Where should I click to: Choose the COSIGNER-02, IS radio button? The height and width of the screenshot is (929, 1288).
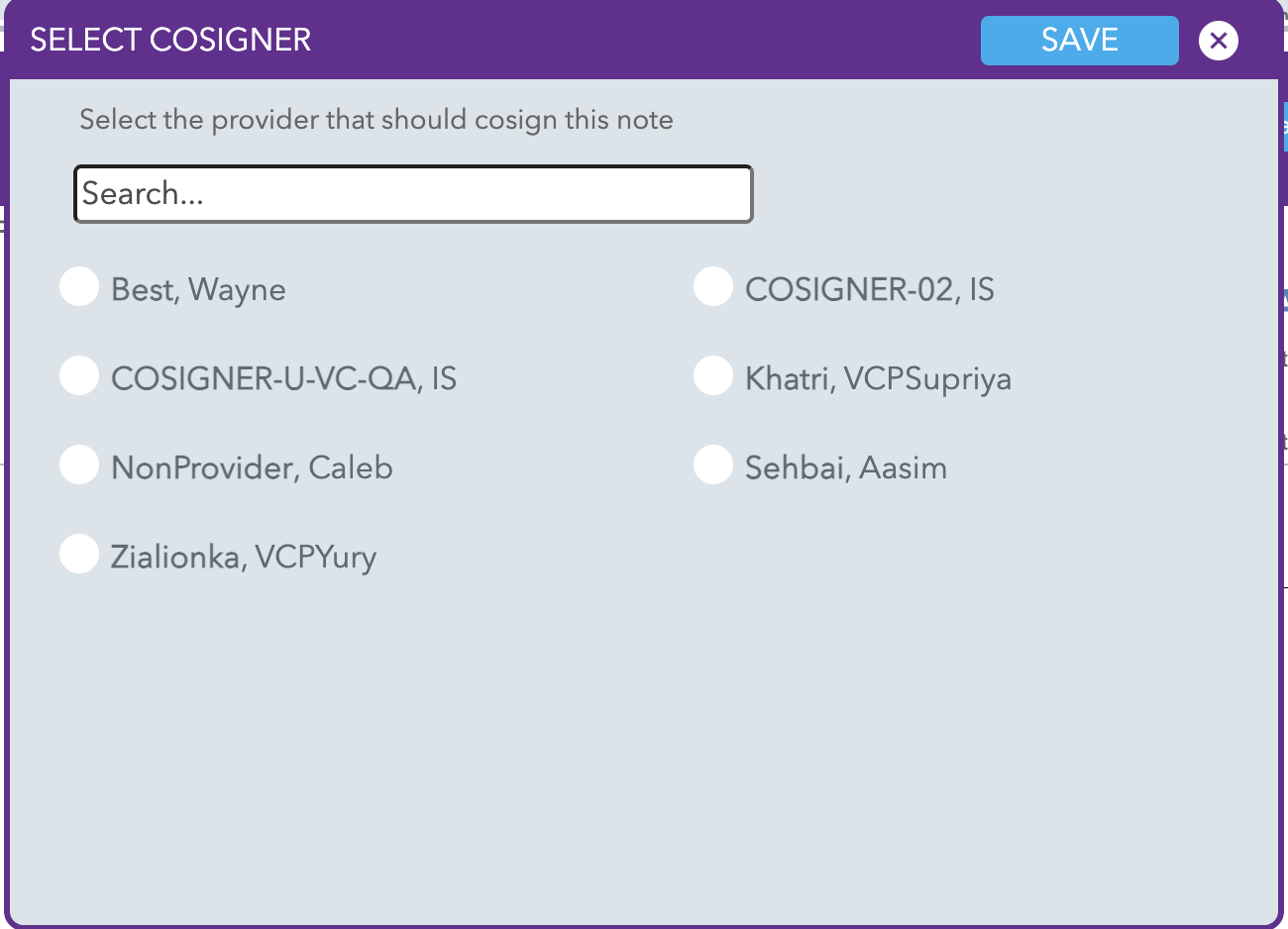coord(713,287)
